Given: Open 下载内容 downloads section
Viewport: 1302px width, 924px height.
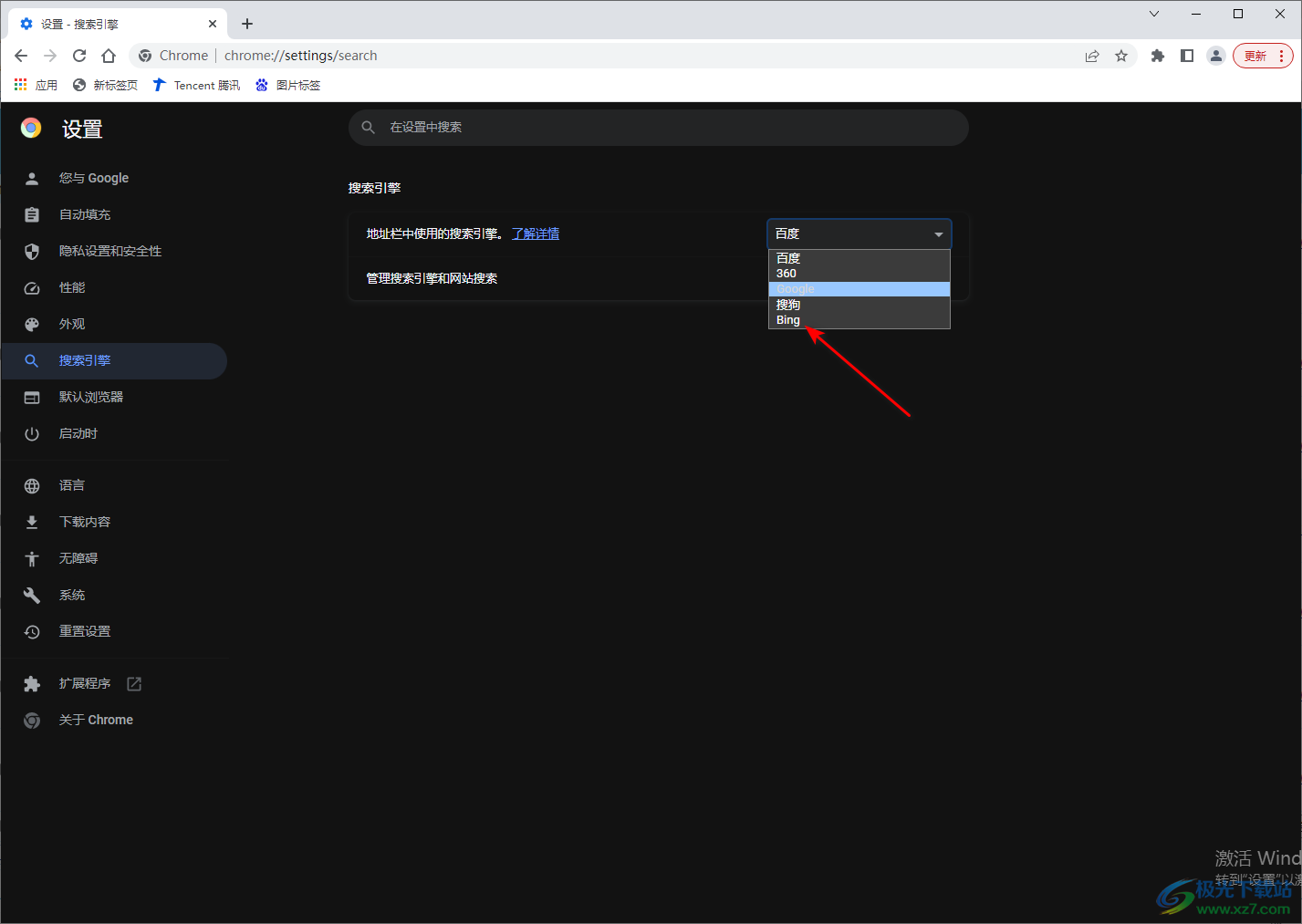Looking at the screenshot, I should tap(114, 522).
